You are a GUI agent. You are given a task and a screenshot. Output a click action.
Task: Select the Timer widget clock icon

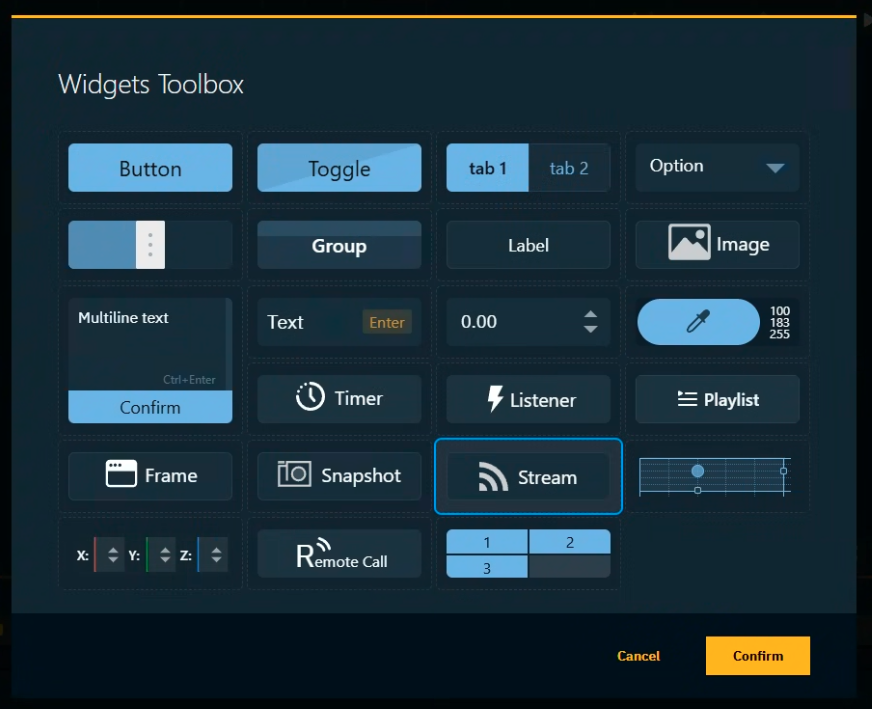(310, 398)
